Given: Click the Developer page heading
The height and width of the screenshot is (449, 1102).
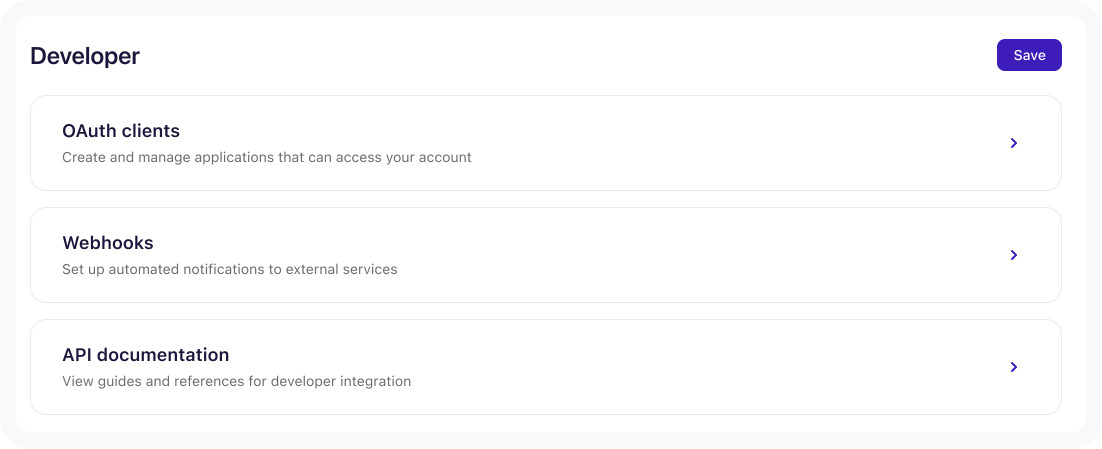Looking at the screenshot, I should tap(85, 56).
